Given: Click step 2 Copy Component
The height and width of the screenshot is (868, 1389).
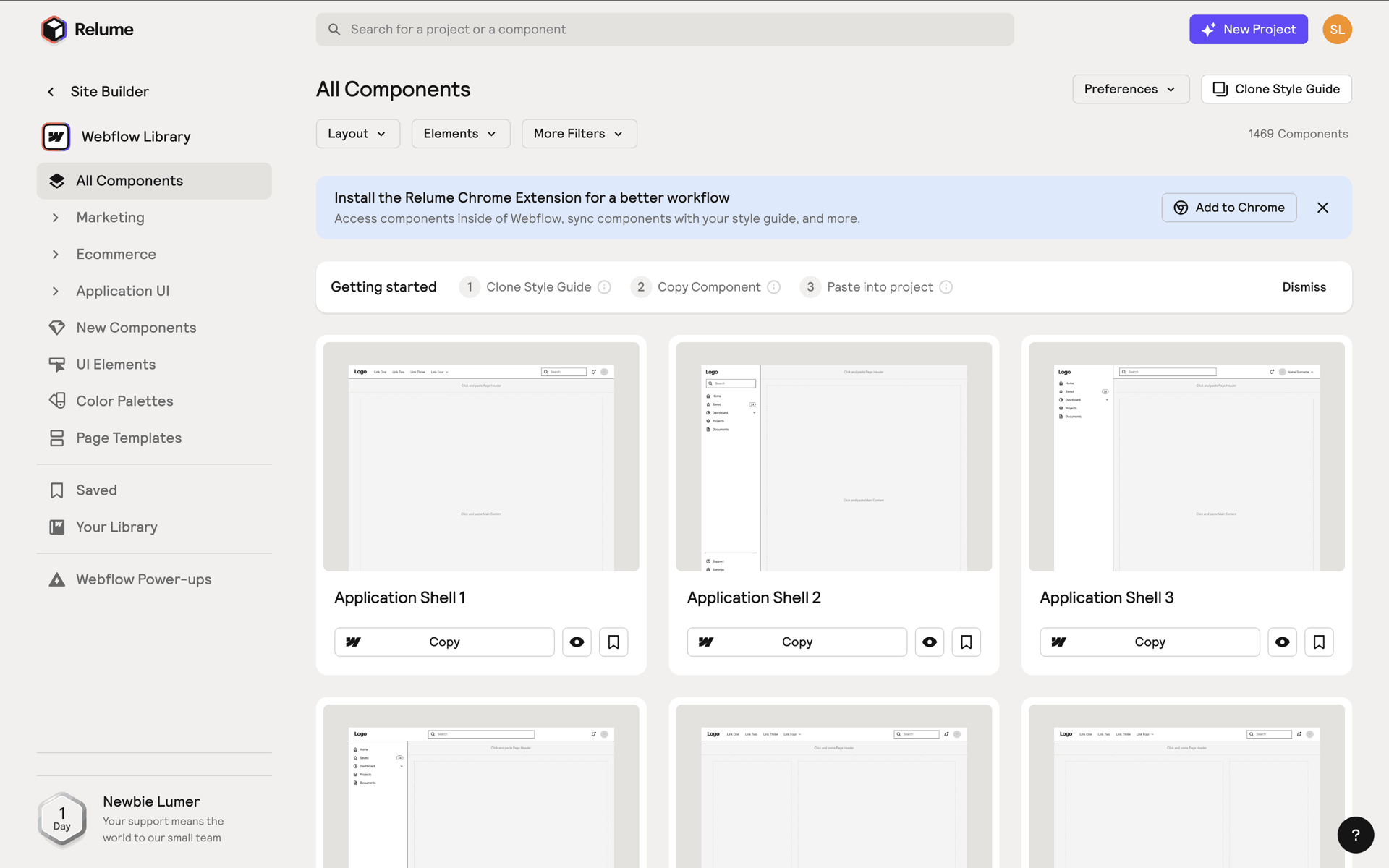Looking at the screenshot, I should 705,287.
